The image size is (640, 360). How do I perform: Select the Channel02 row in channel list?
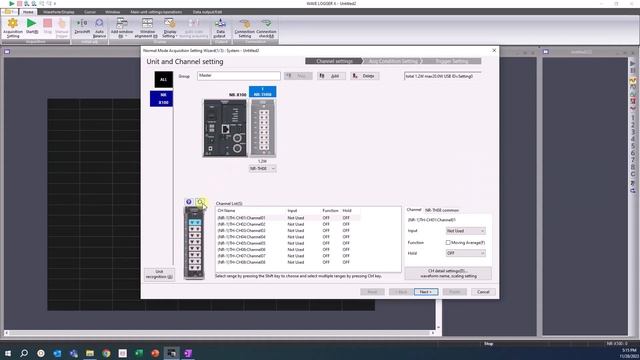[x=288, y=224]
